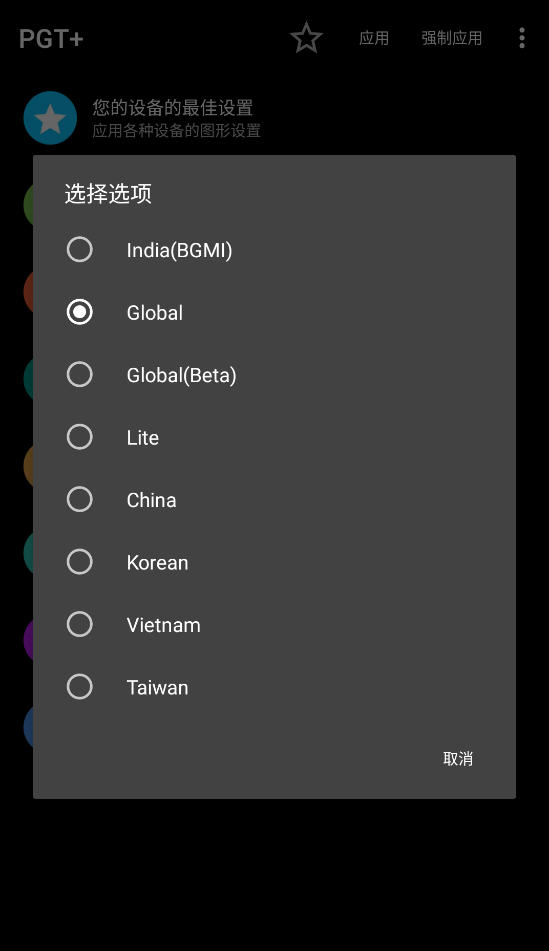Choose the Global(Beta) radio option

point(79,374)
